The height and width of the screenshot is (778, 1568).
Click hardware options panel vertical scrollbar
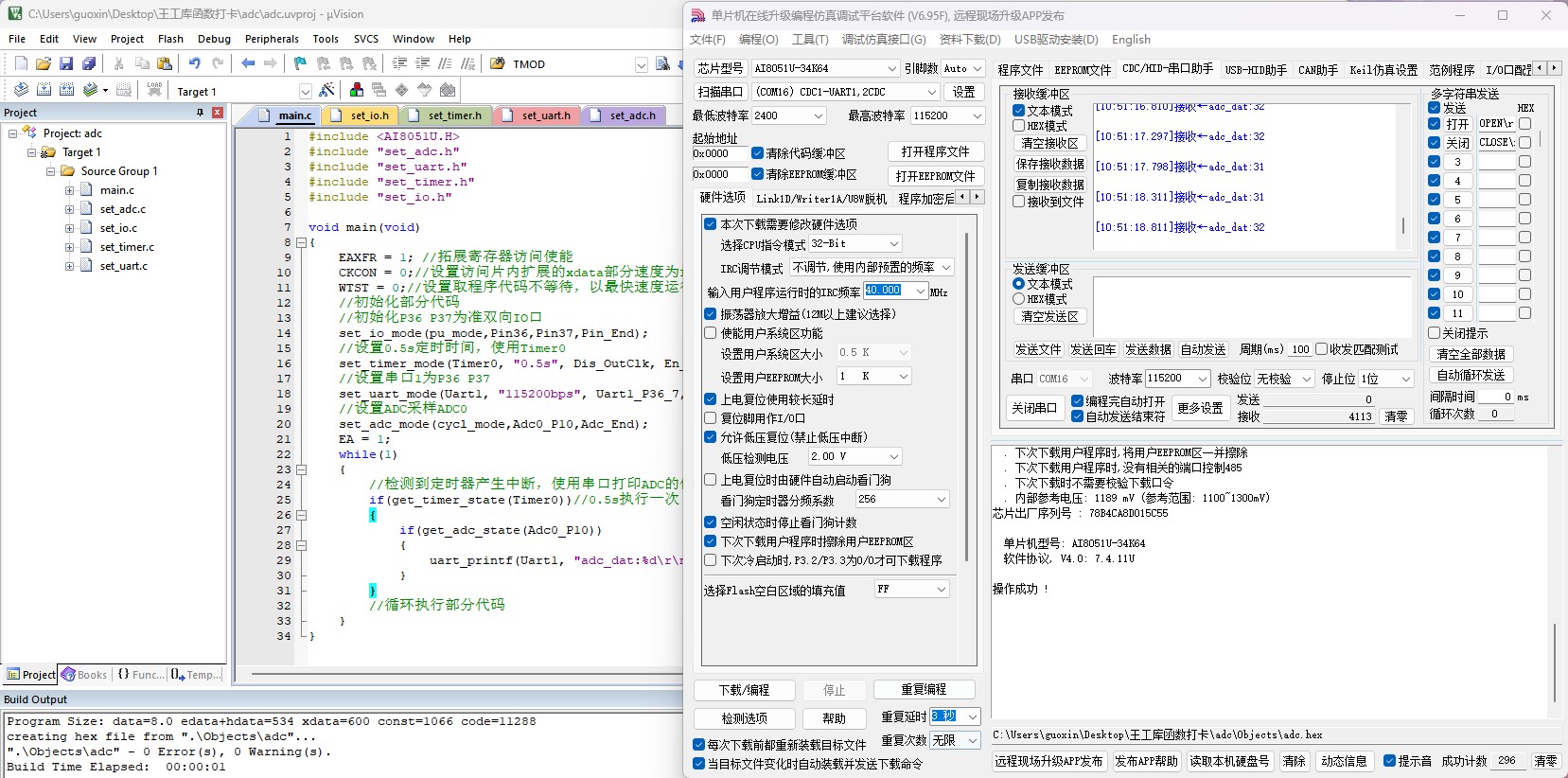[x=966, y=398]
